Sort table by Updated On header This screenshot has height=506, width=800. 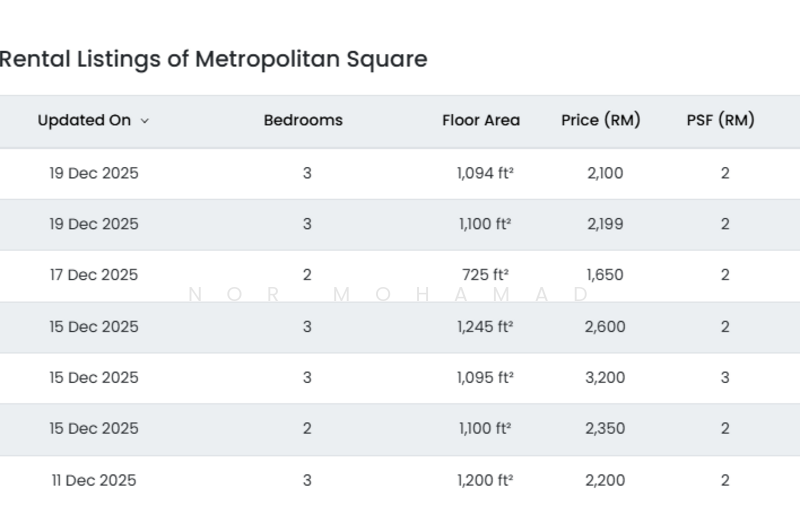(x=84, y=120)
